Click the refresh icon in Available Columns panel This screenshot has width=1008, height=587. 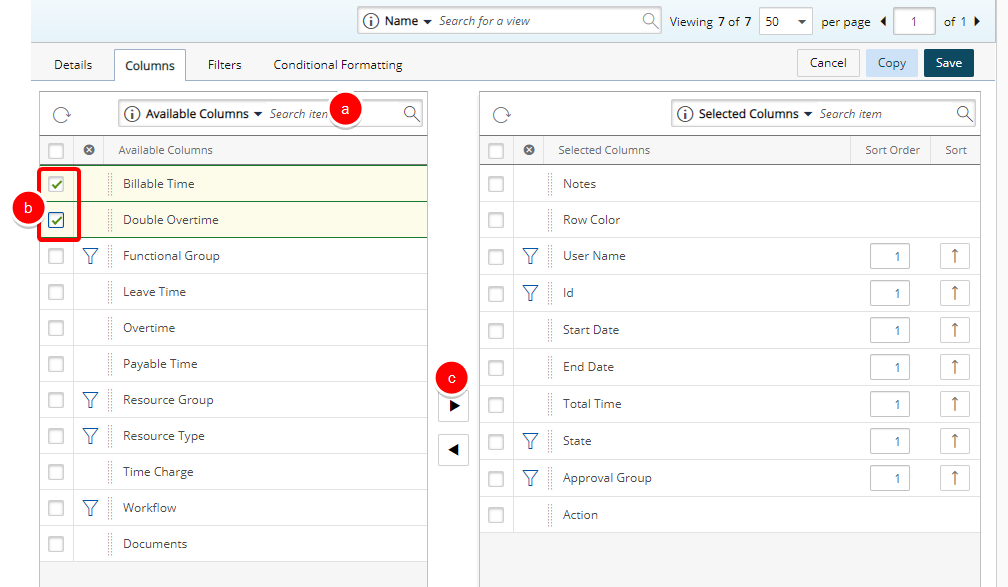tap(62, 115)
